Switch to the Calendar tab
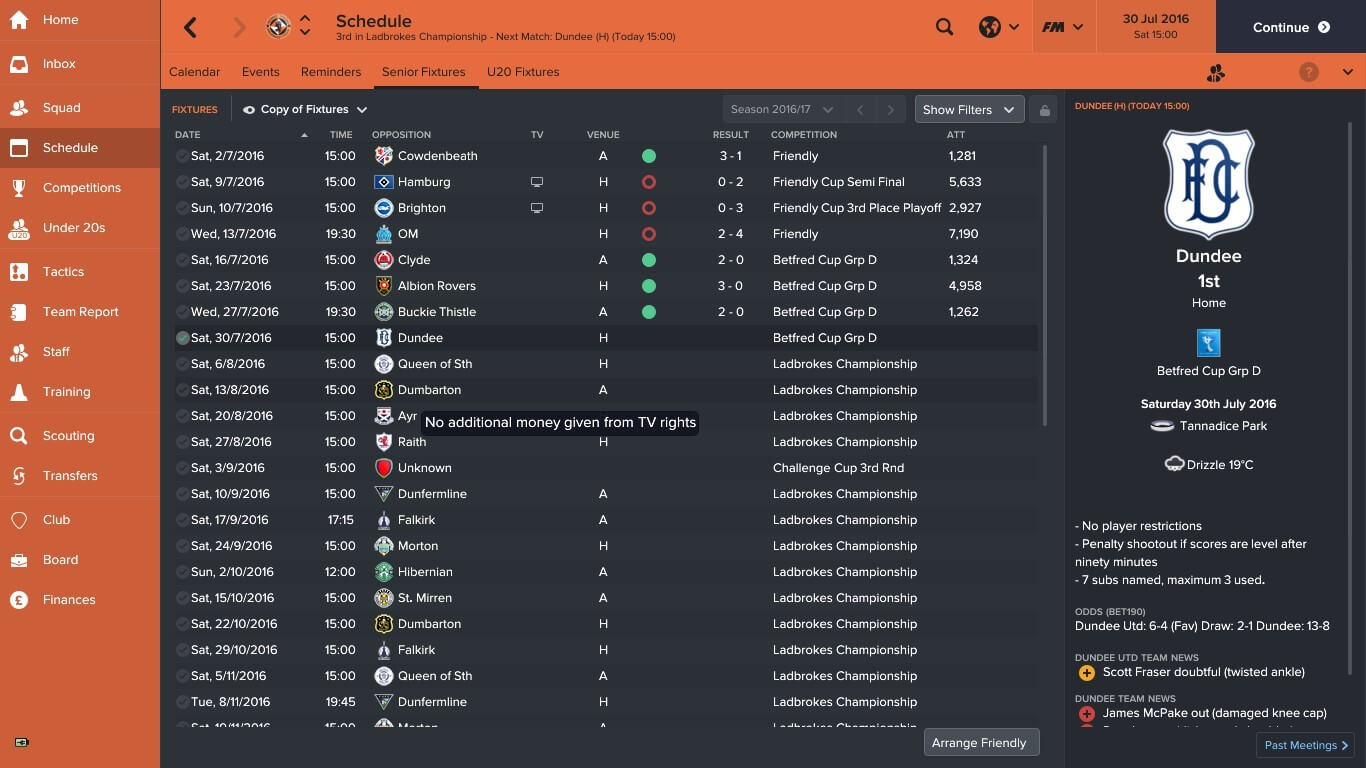The width and height of the screenshot is (1366, 768). [x=195, y=72]
